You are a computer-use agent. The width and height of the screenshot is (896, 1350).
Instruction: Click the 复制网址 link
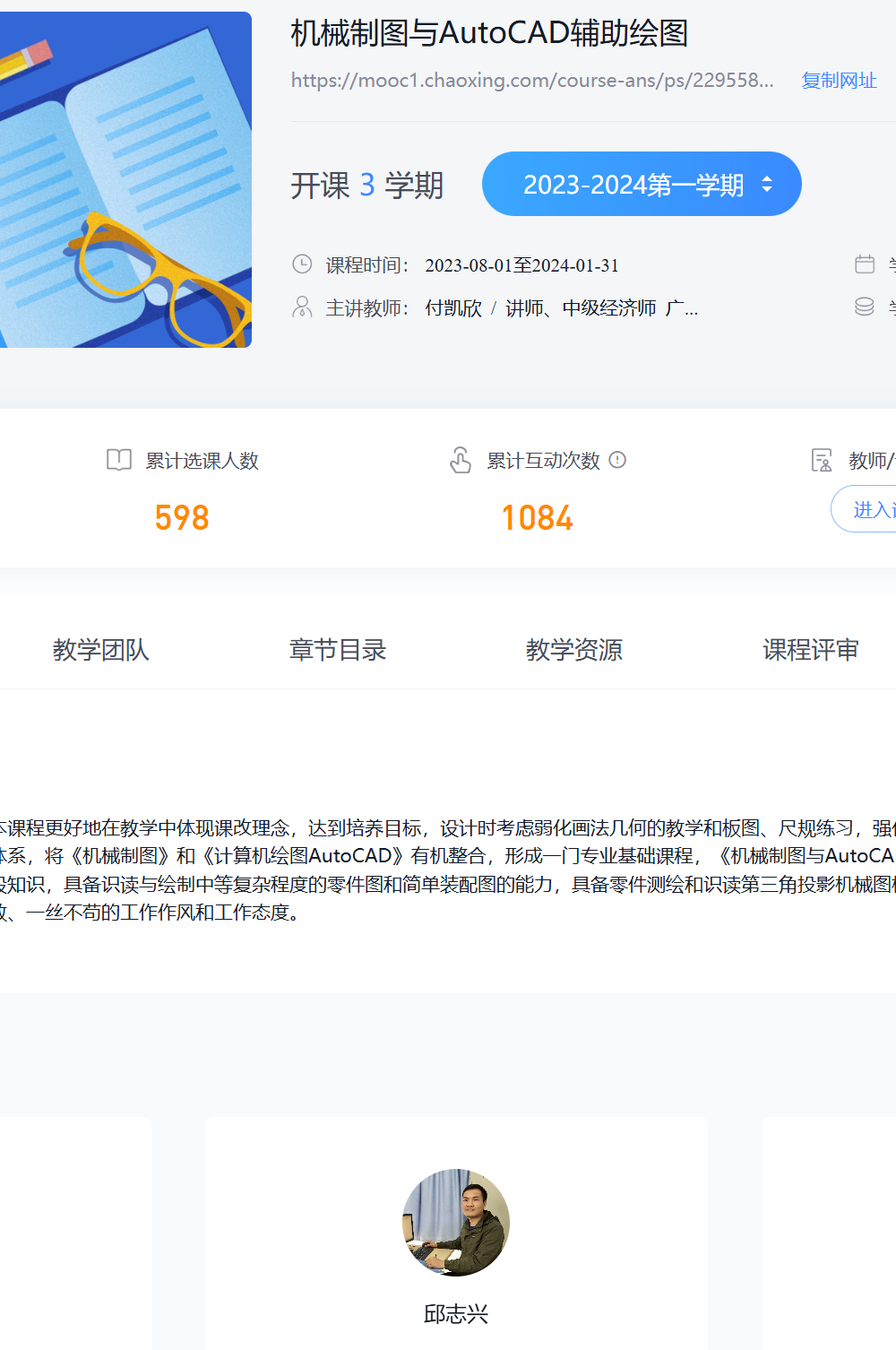point(838,80)
